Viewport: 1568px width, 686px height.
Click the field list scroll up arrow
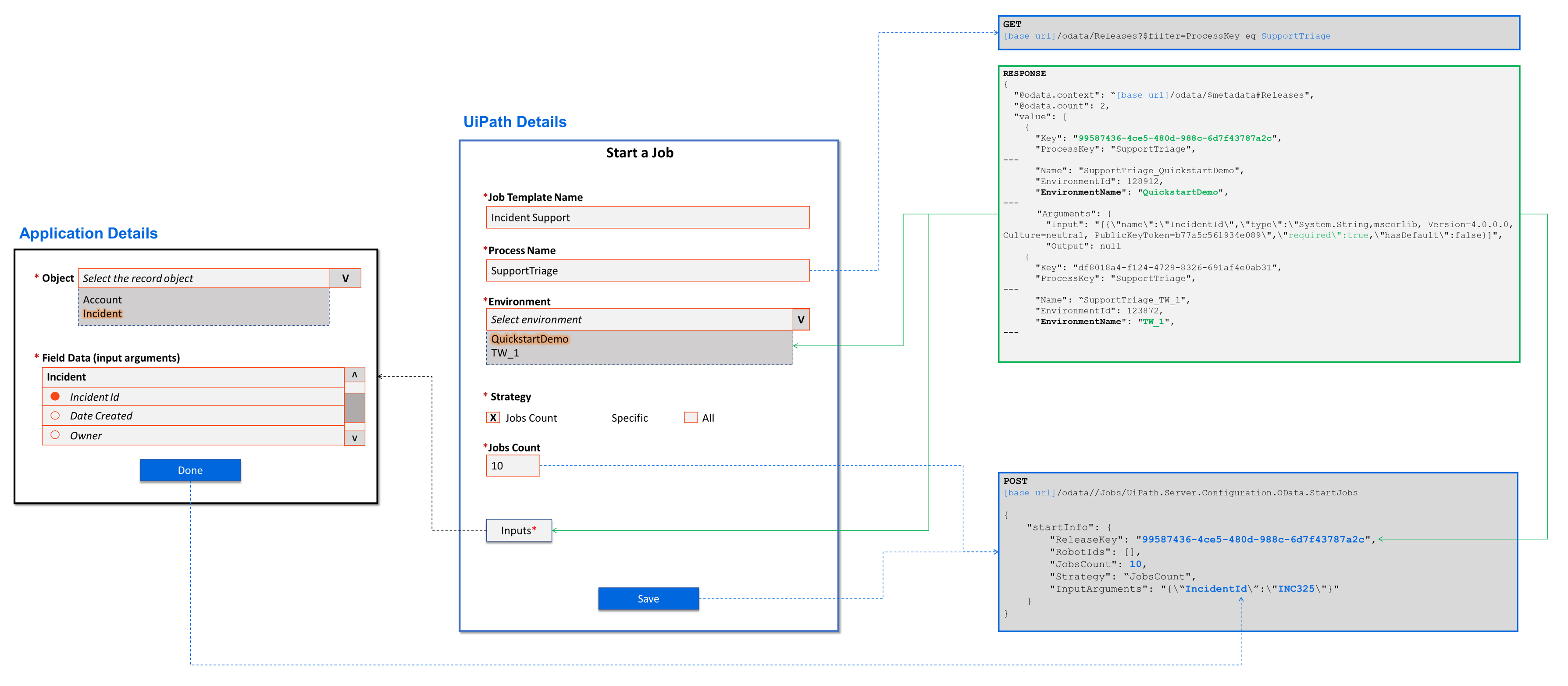(354, 375)
